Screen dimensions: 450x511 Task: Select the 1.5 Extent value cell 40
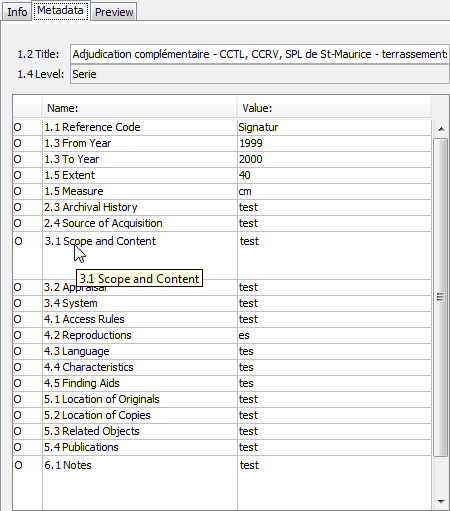click(x=334, y=175)
